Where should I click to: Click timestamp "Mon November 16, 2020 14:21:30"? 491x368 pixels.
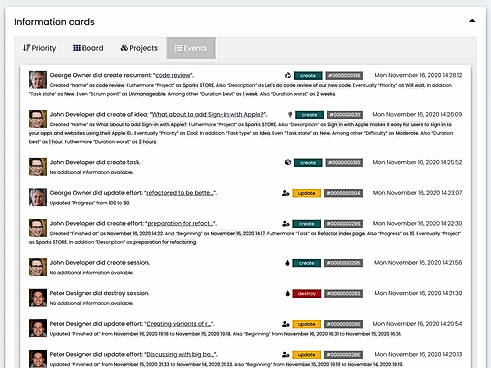point(418,293)
